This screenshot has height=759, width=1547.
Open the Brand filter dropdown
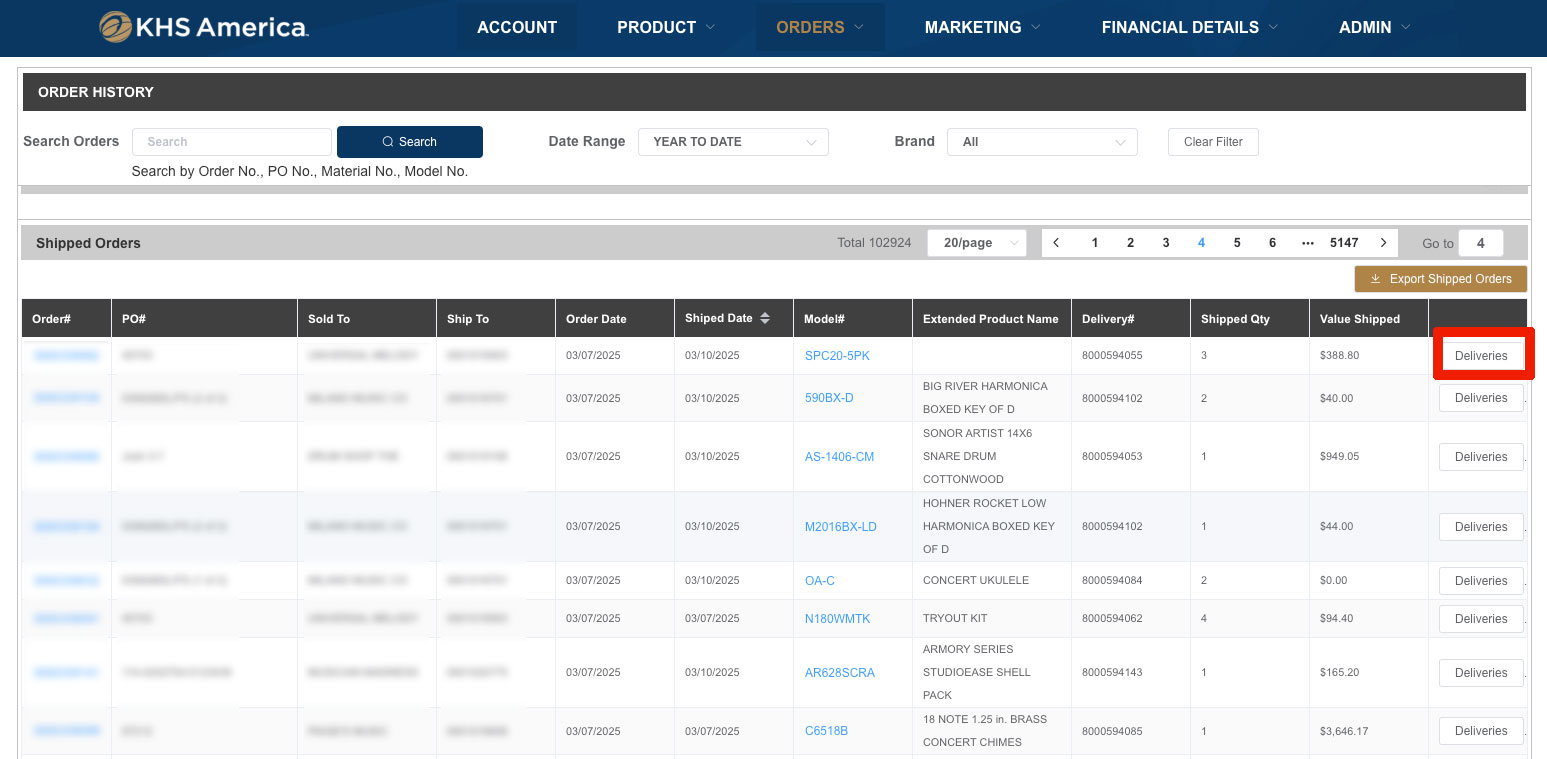(1041, 142)
